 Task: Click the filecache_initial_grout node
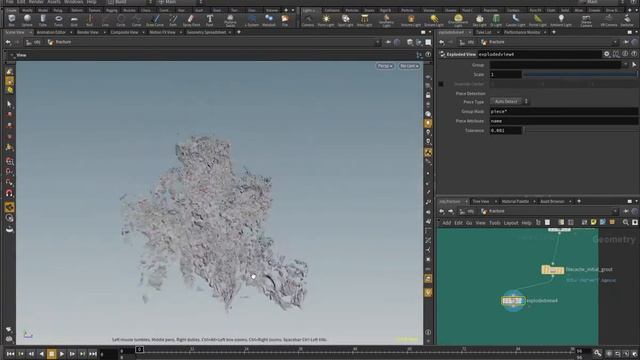click(553, 270)
